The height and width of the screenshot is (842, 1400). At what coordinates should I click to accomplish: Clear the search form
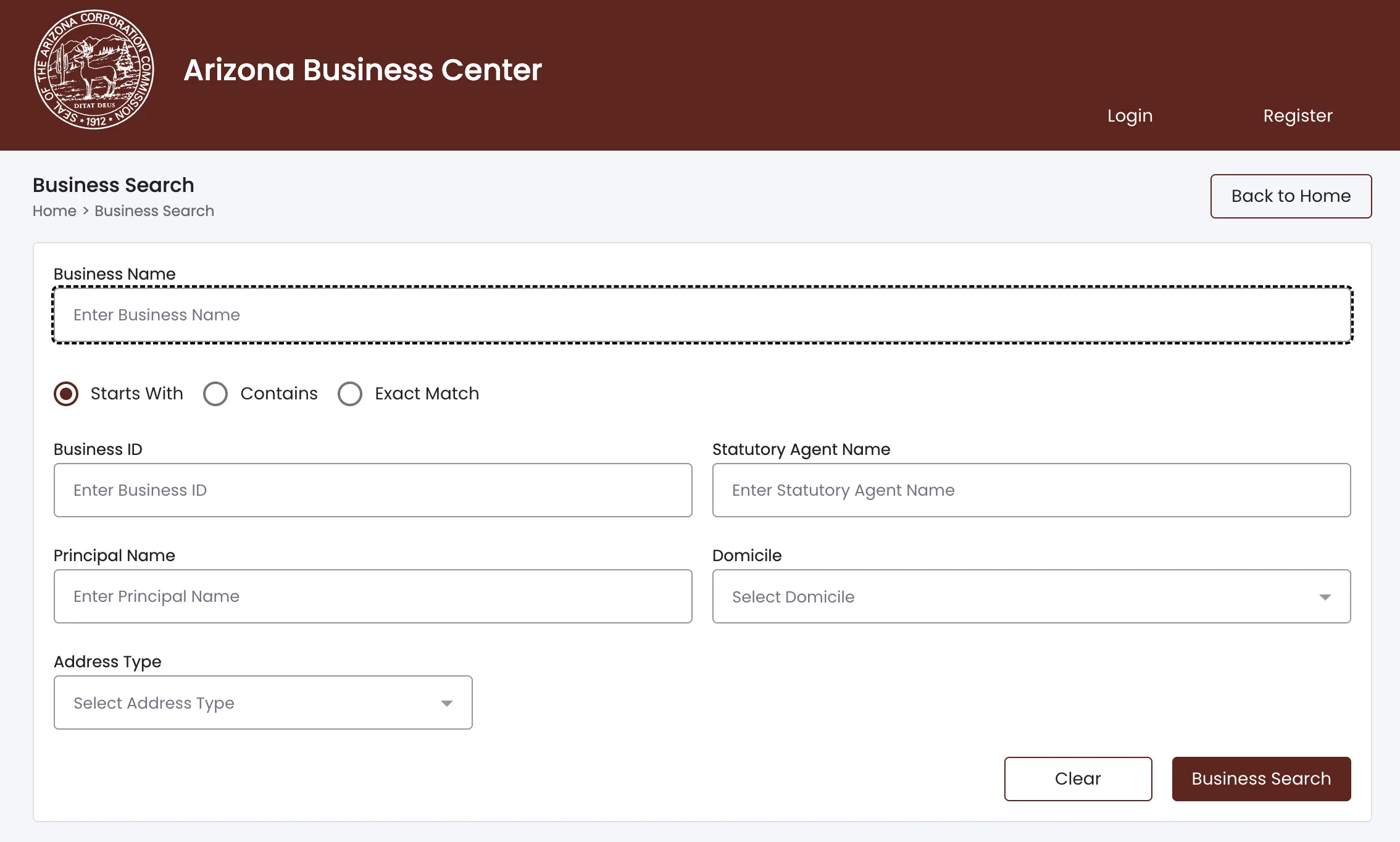coord(1078,778)
